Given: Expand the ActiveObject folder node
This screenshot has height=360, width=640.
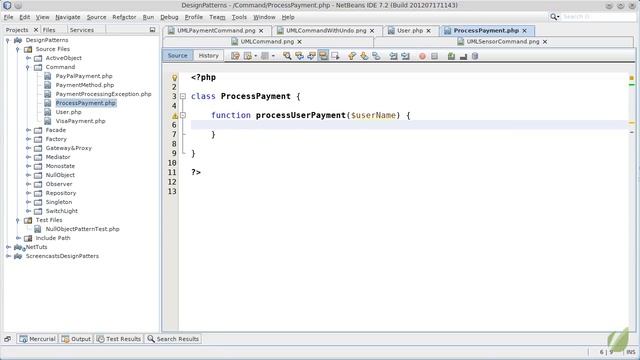Looking at the screenshot, I should click(28, 58).
